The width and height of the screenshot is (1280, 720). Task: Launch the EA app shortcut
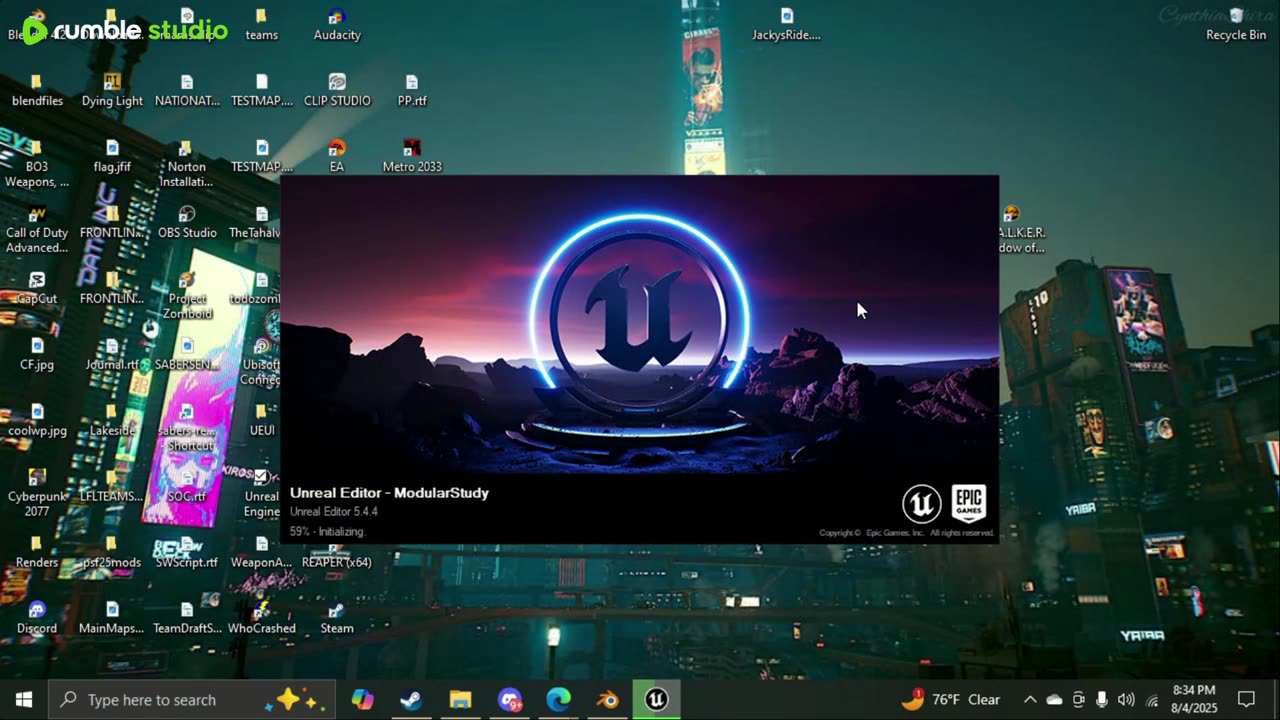337,157
